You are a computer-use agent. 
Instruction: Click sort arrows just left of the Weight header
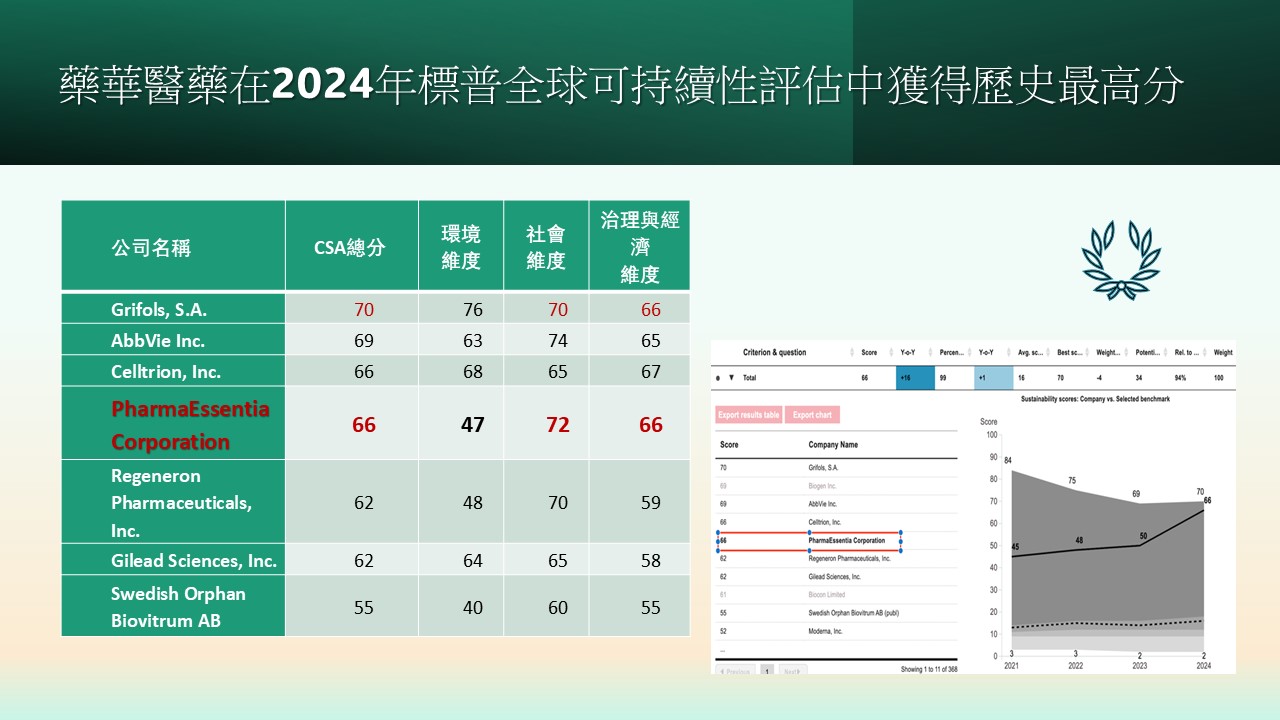[1207, 352]
